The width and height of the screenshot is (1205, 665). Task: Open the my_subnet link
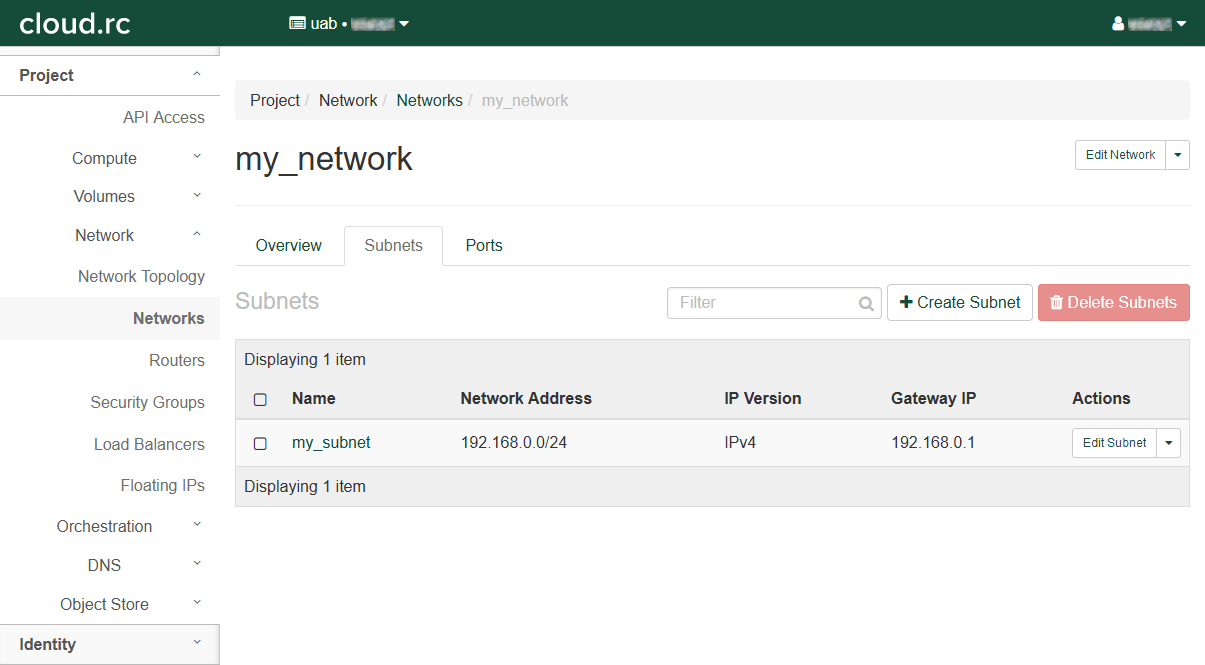tap(331, 442)
